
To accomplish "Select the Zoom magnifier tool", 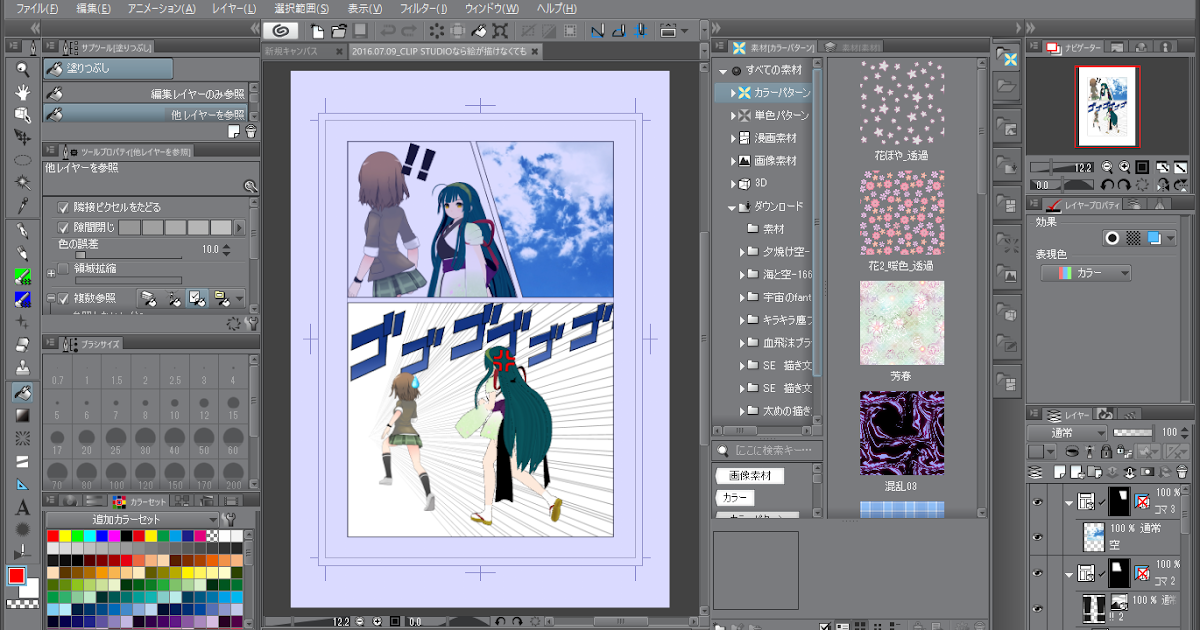I will coord(22,69).
